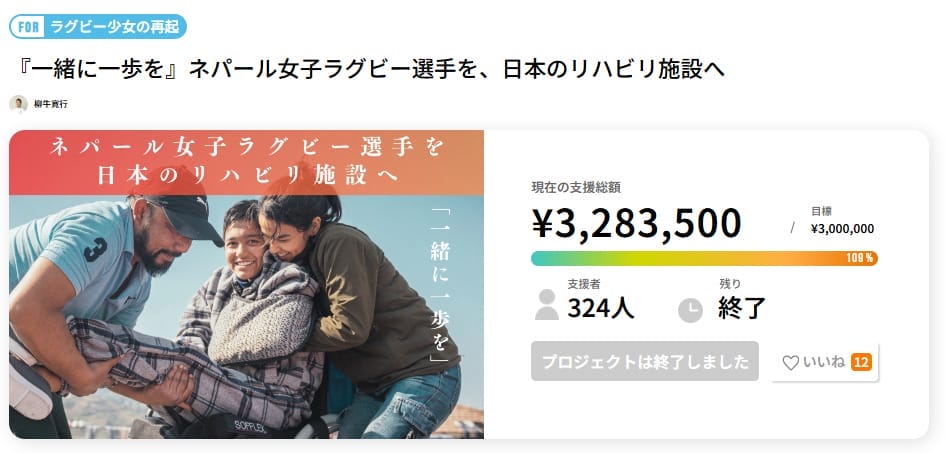
Task: Click the blue FOR badge
Action: [29, 27]
